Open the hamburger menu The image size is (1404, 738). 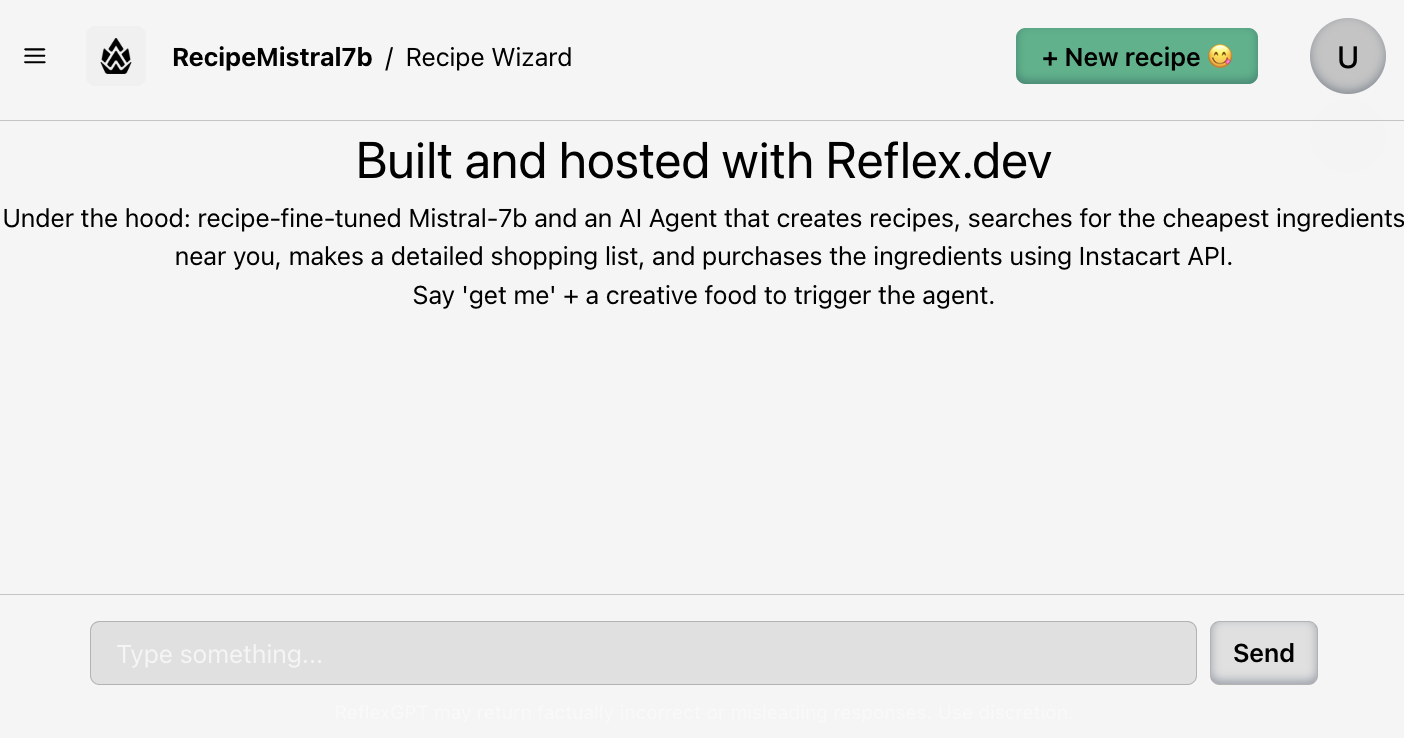[x=35, y=56]
